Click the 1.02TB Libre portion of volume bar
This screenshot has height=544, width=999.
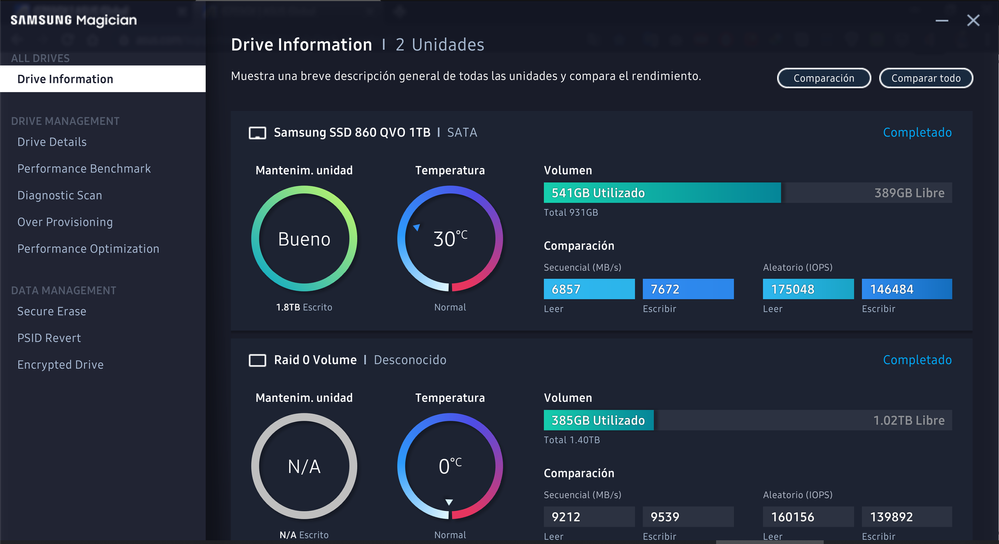[804, 420]
